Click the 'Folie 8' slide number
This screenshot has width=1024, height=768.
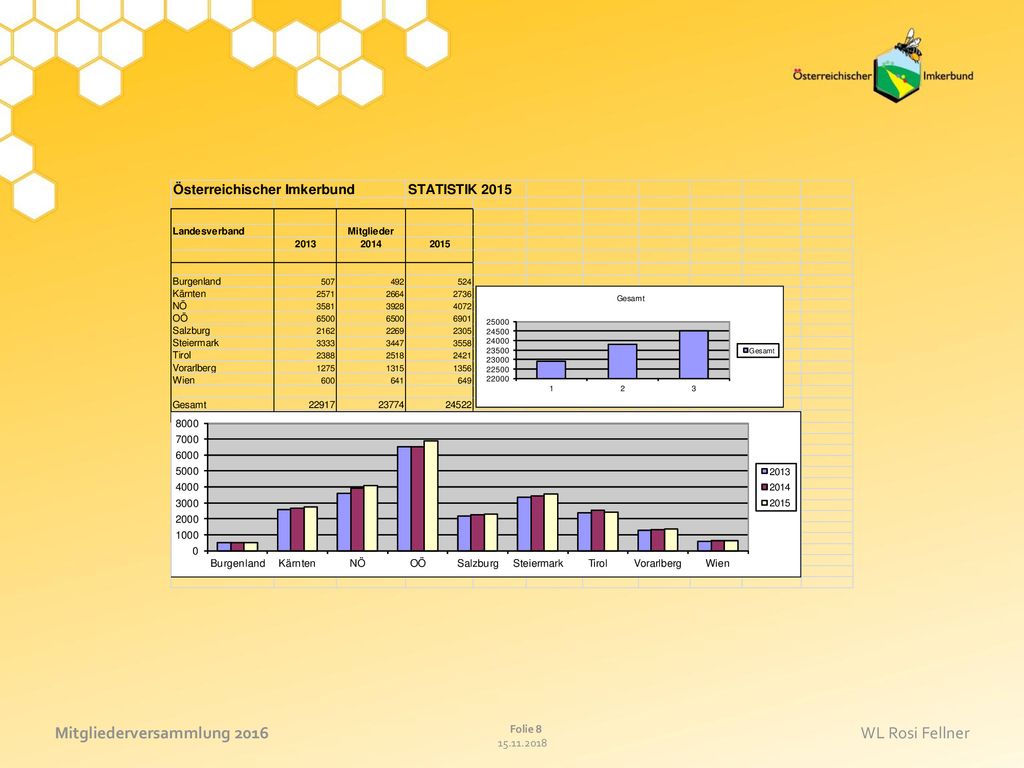click(526, 729)
